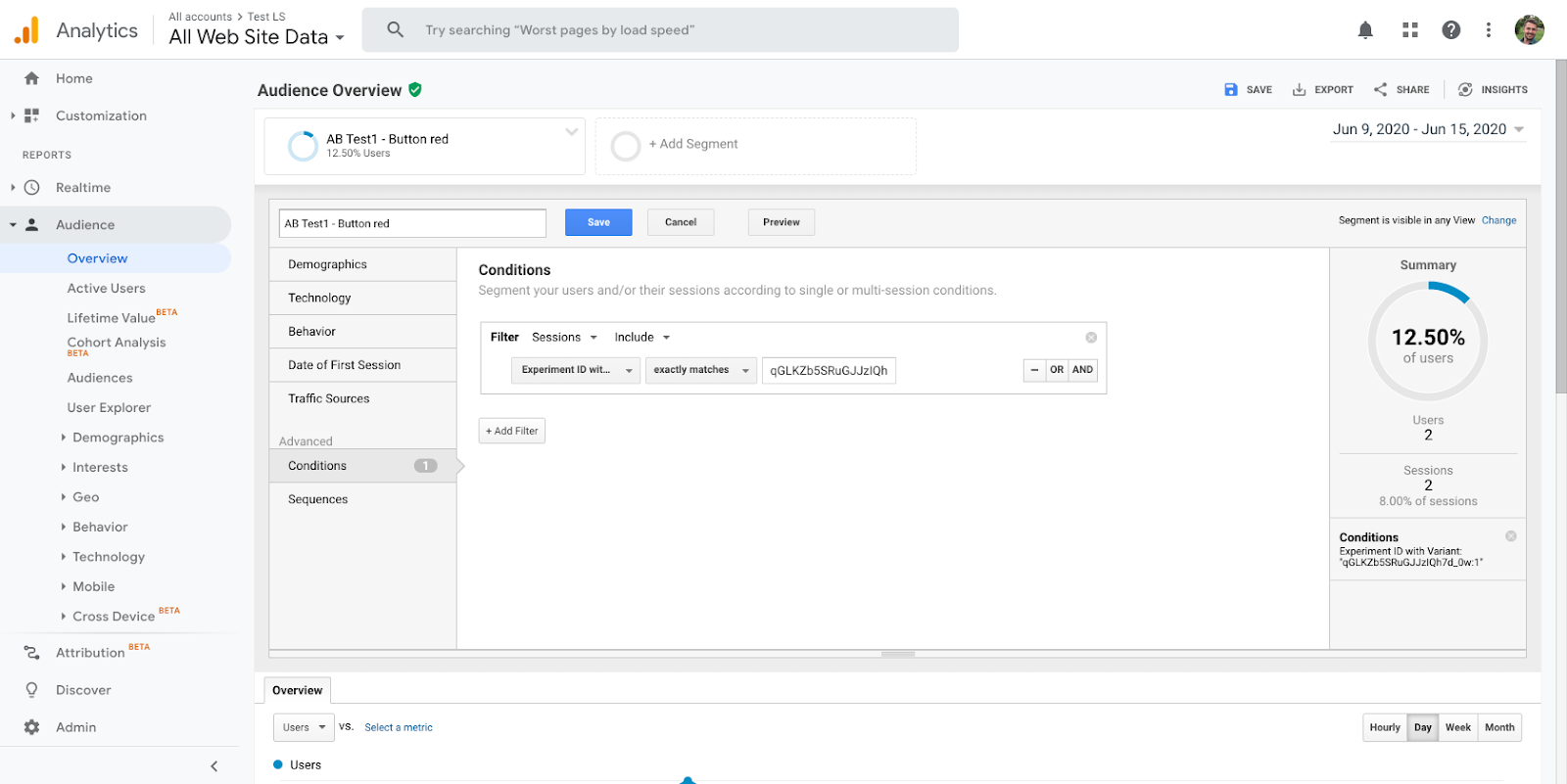The image size is (1567, 784).
Task: Open the All Web Site Data view selector
Action: [257, 37]
